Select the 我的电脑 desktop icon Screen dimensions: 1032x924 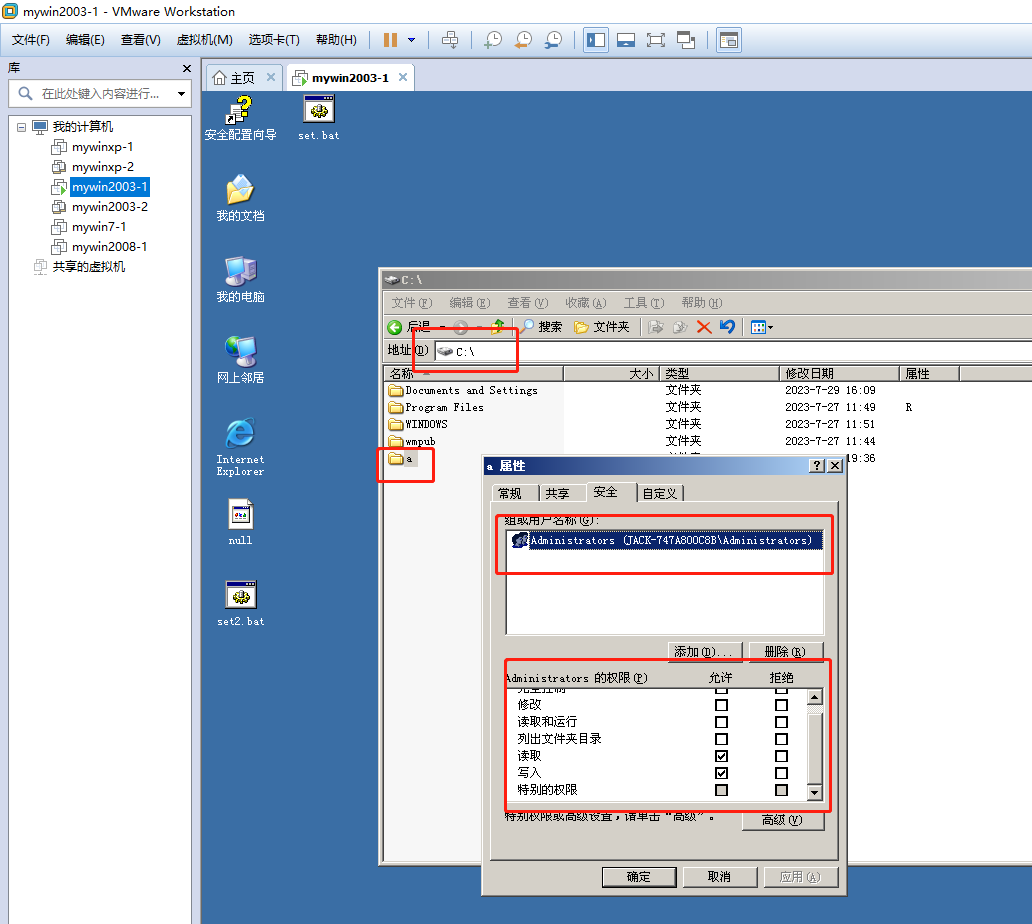click(240, 280)
